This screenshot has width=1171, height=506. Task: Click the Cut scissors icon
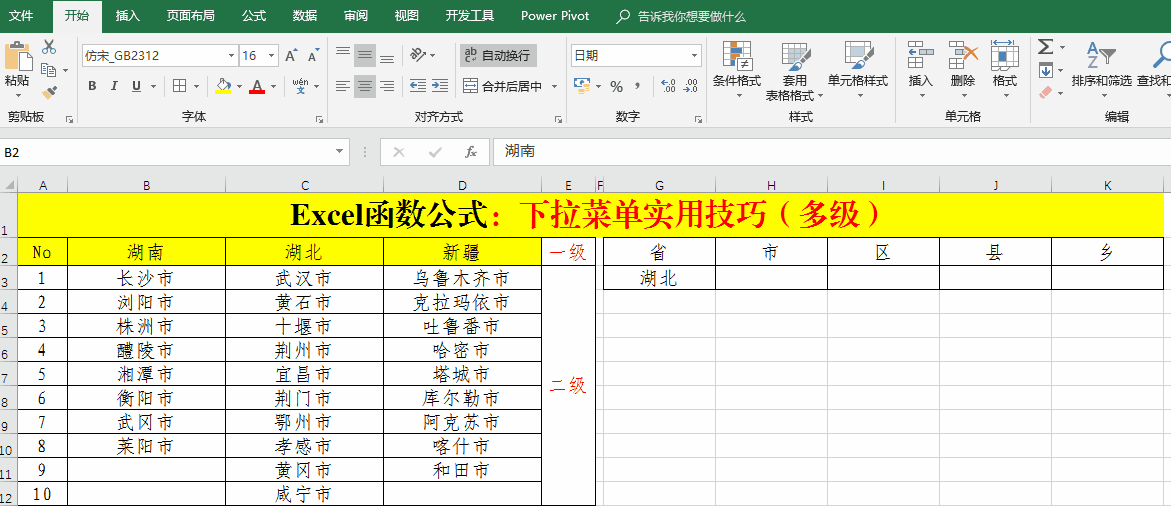click(x=49, y=47)
